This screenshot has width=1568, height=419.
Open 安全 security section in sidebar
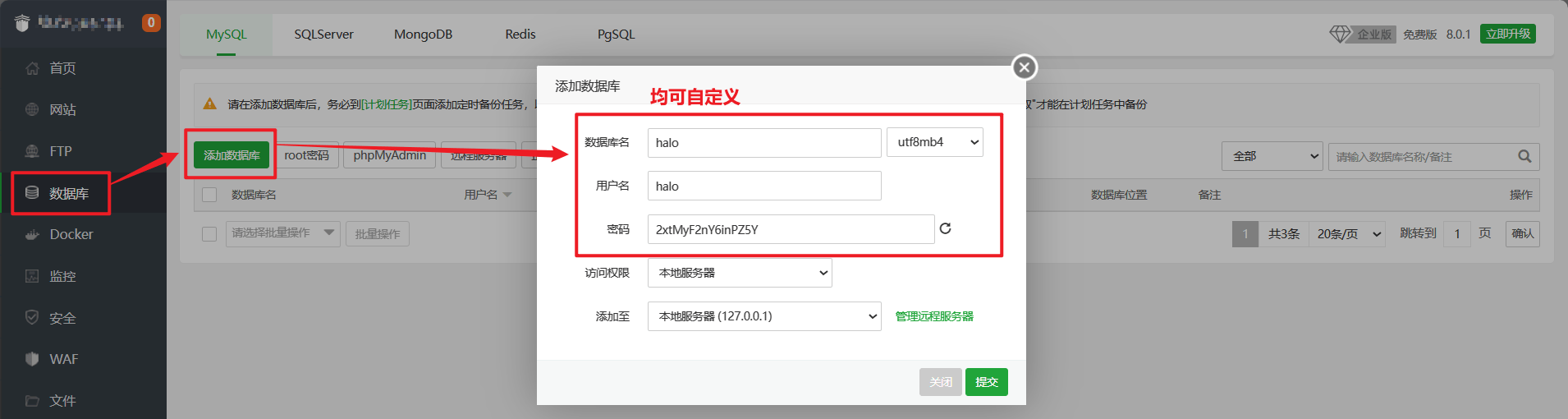(x=62, y=318)
